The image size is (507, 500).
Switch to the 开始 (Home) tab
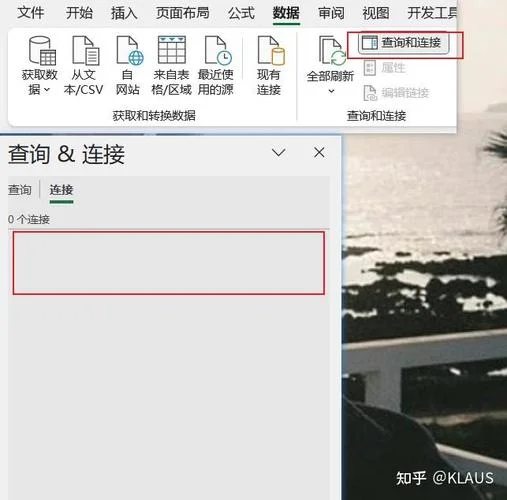pos(79,13)
